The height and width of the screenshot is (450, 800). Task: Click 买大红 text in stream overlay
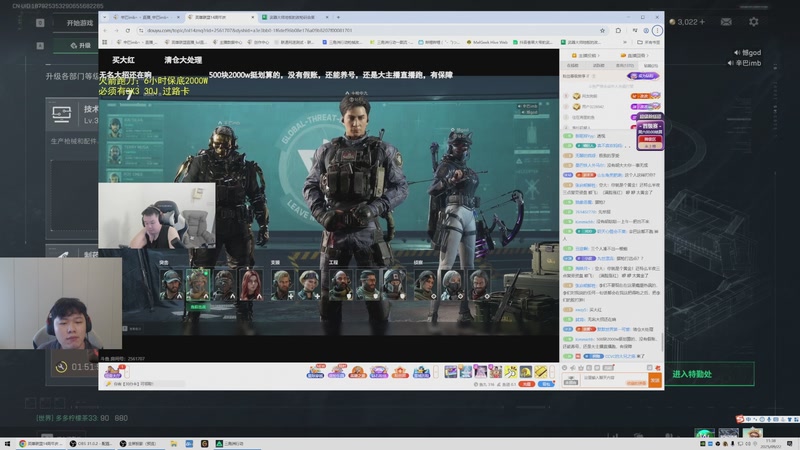pyautogui.click(x=123, y=60)
